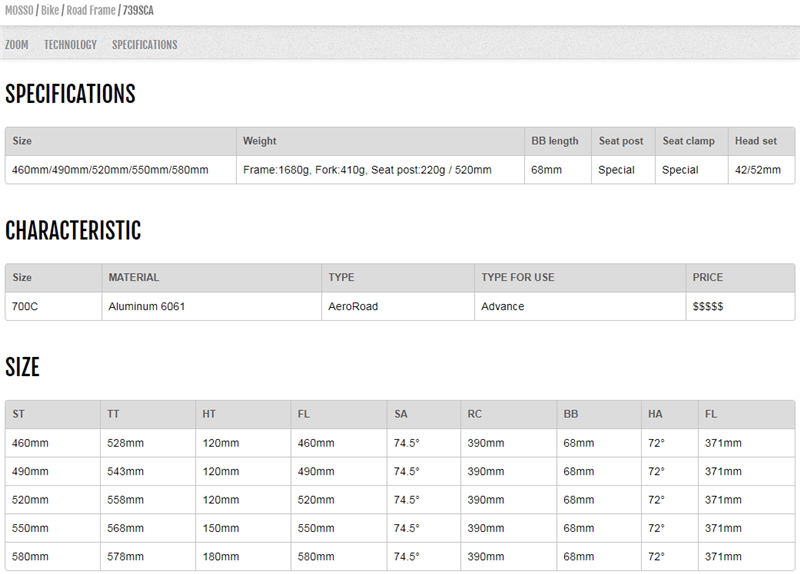The height and width of the screenshot is (574, 800).
Task: Select the SA column header
Action: 424,414
